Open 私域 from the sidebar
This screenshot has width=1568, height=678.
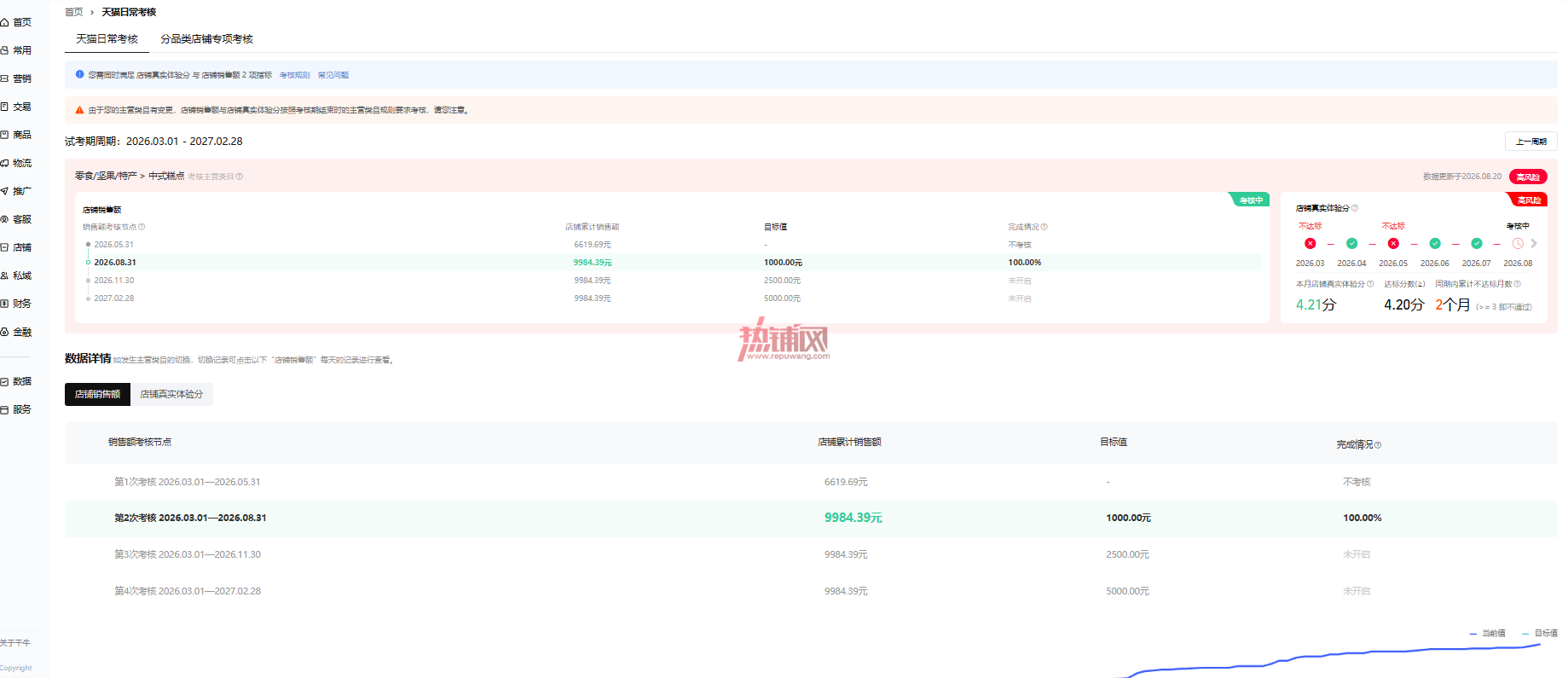16,275
